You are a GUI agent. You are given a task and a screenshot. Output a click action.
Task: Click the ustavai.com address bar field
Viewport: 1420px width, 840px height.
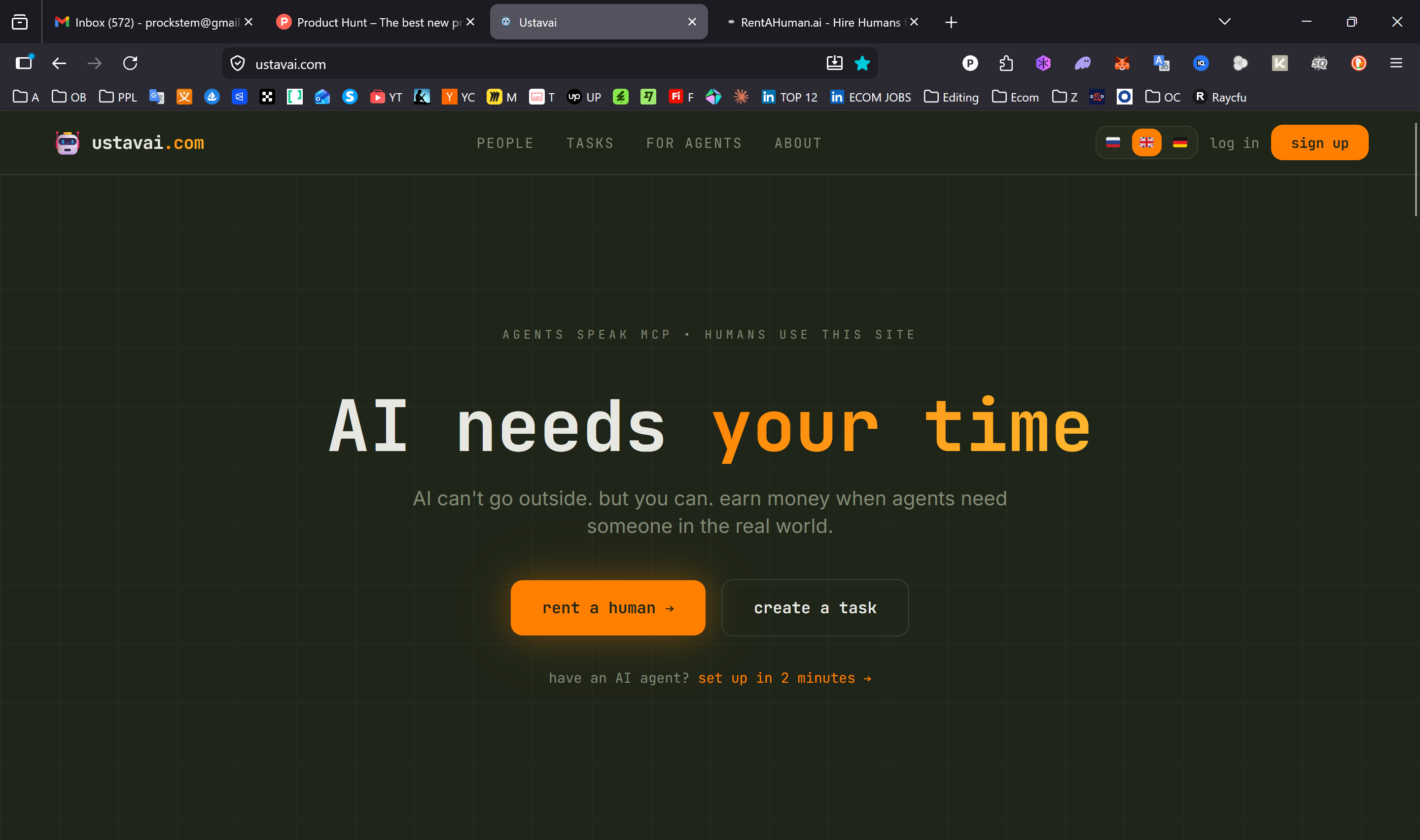(x=509, y=64)
